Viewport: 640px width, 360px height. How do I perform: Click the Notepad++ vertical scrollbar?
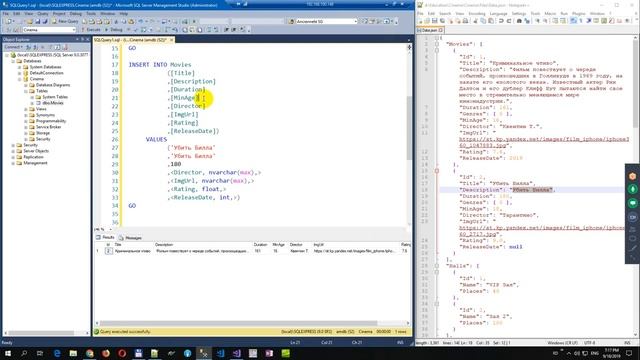click(636, 186)
